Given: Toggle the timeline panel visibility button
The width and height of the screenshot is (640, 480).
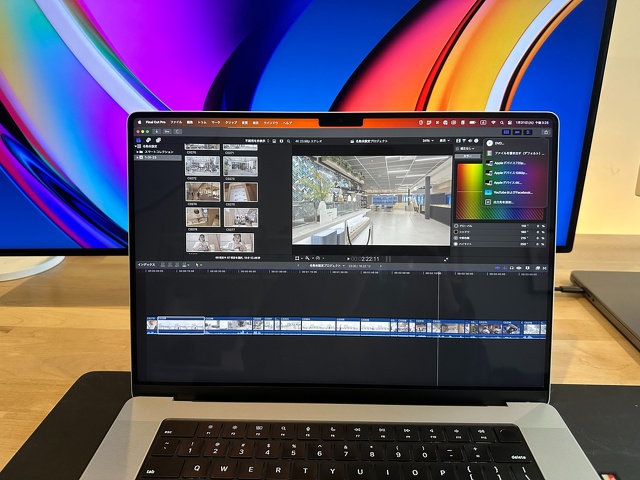Looking at the screenshot, I should [x=517, y=132].
